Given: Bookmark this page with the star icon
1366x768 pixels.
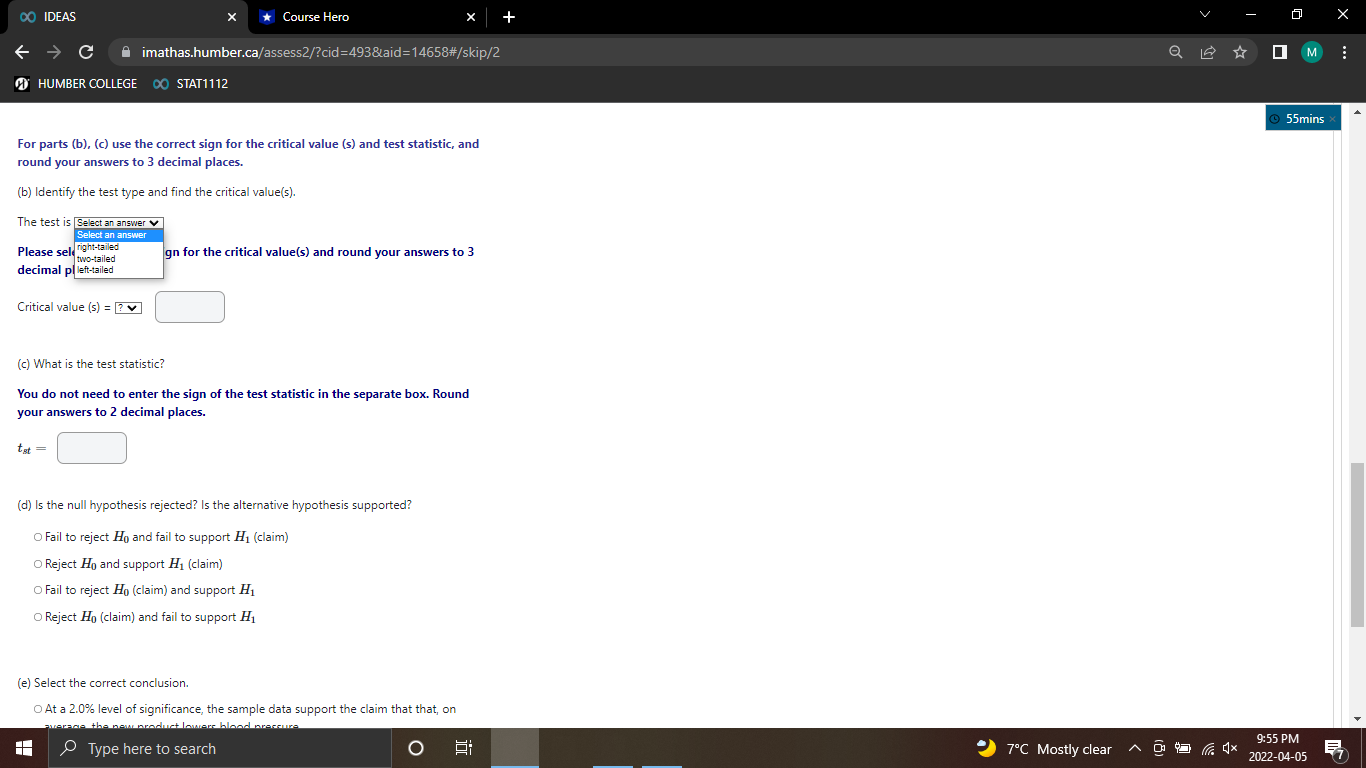Looking at the screenshot, I should [1239, 52].
